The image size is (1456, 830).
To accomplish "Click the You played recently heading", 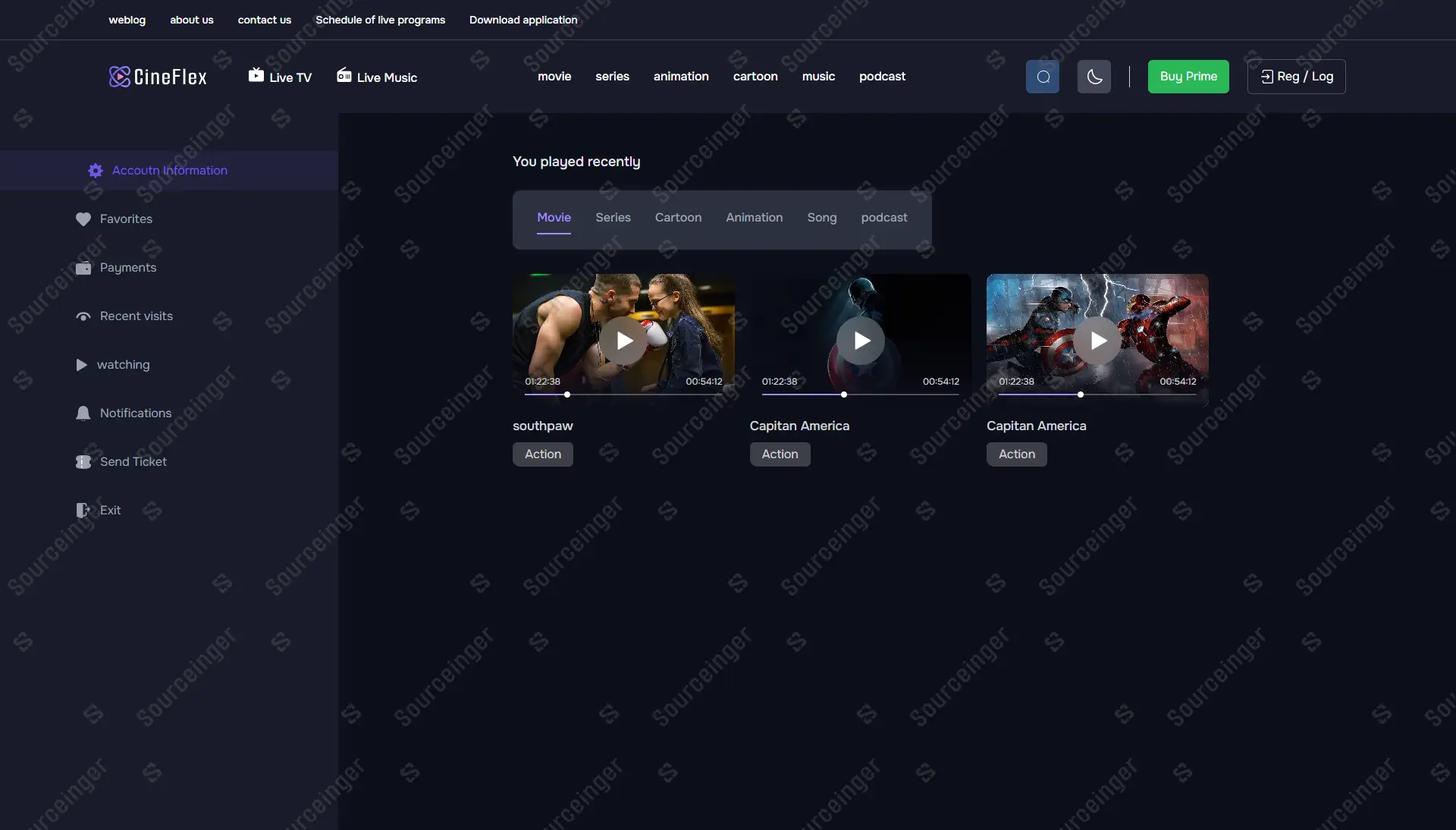I will coord(576,162).
